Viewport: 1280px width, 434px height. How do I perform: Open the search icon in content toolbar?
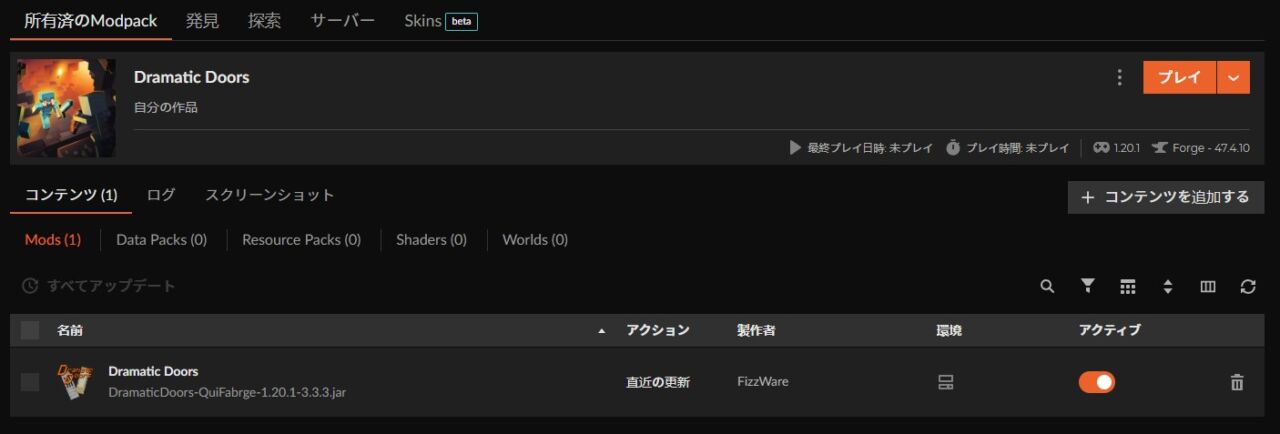point(1047,286)
